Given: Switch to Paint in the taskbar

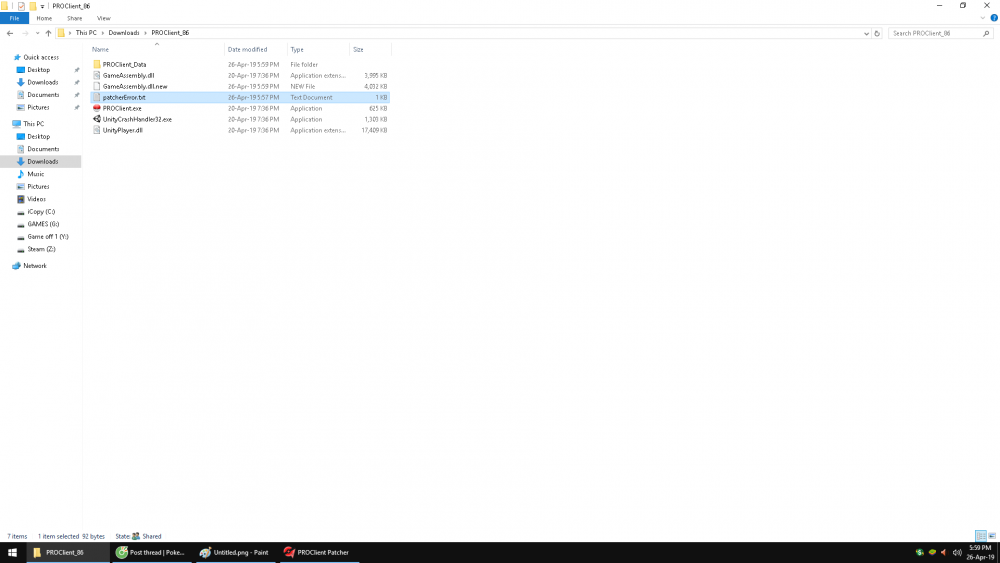Looking at the screenshot, I should 233,552.
